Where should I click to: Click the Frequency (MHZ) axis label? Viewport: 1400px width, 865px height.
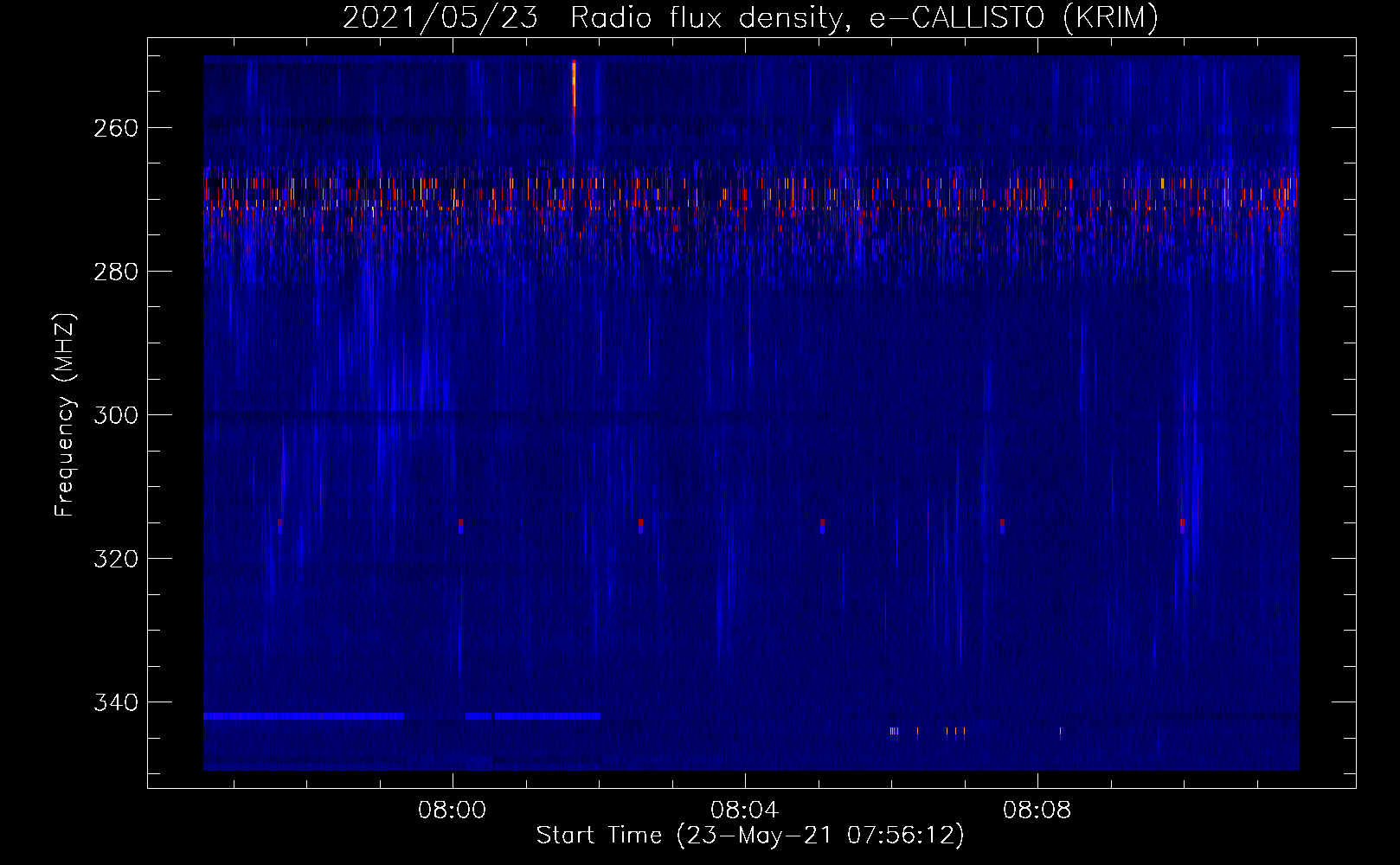pos(65,414)
